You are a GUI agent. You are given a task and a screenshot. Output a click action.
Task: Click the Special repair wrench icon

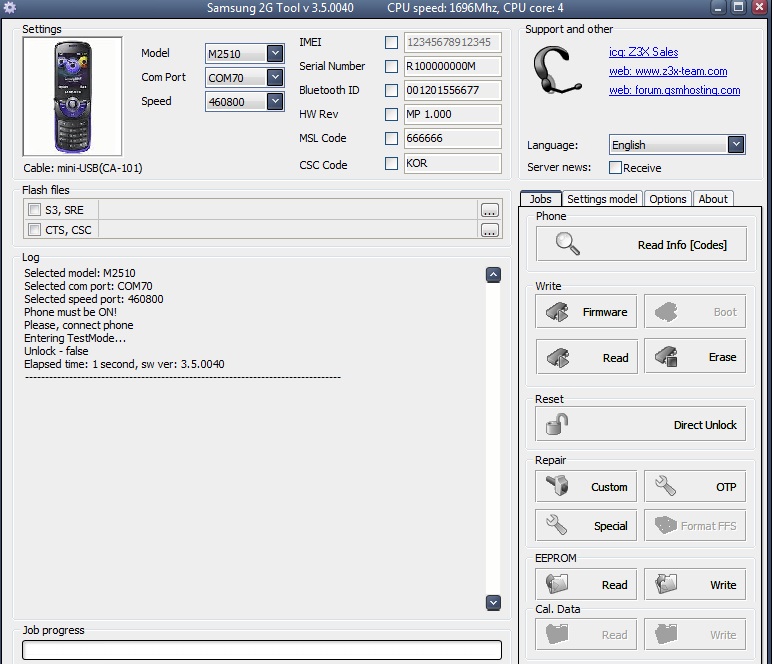[x=556, y=524]
